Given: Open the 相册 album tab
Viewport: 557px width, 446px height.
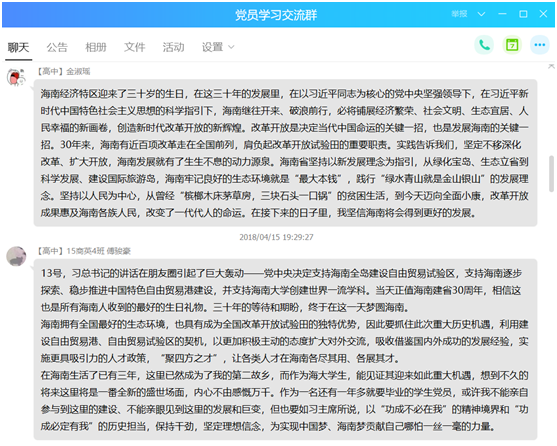Looking at the screenshot, I should click(x=96, y=47).
